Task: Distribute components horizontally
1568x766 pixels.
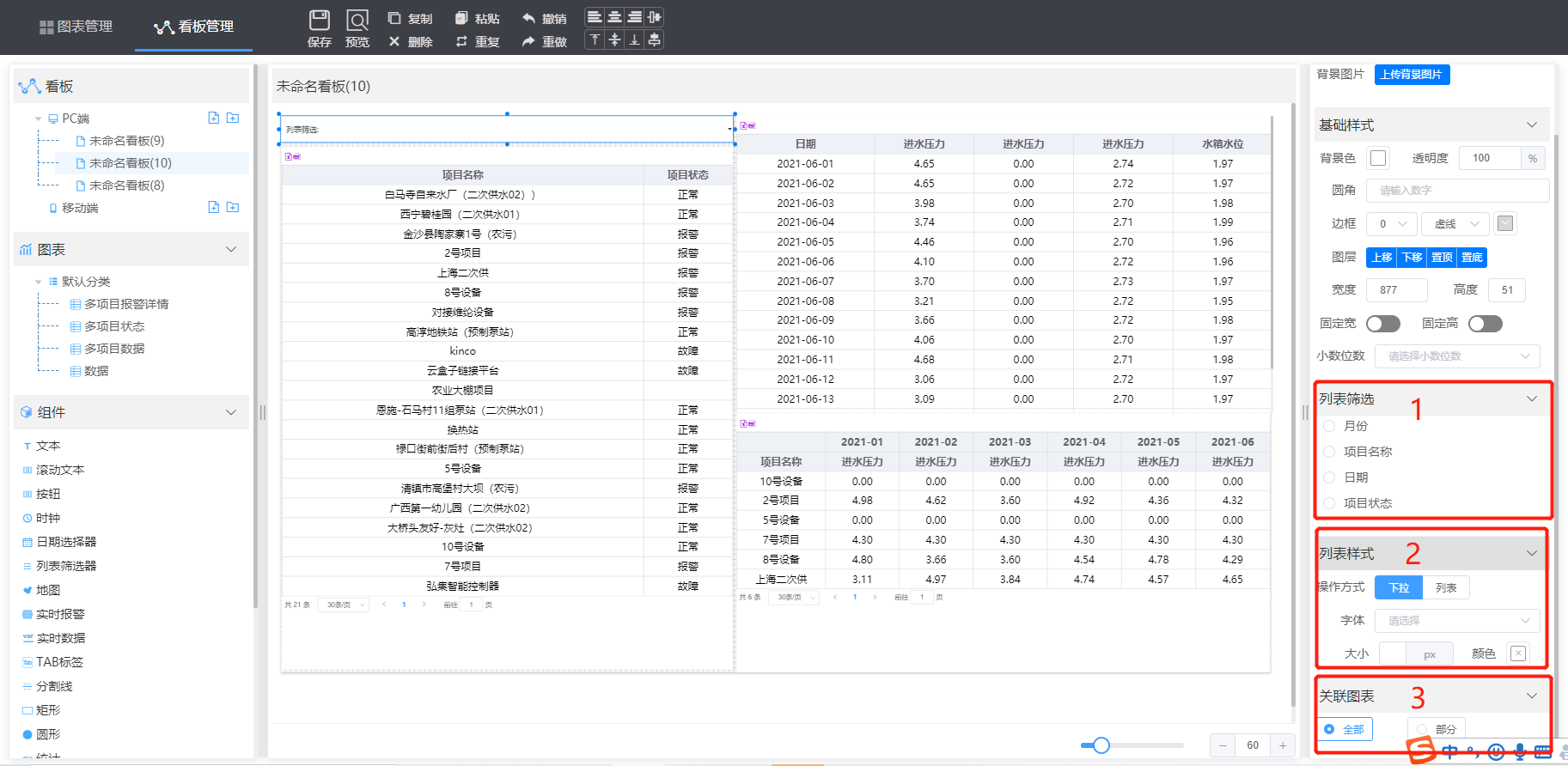Action: (654, 17)
